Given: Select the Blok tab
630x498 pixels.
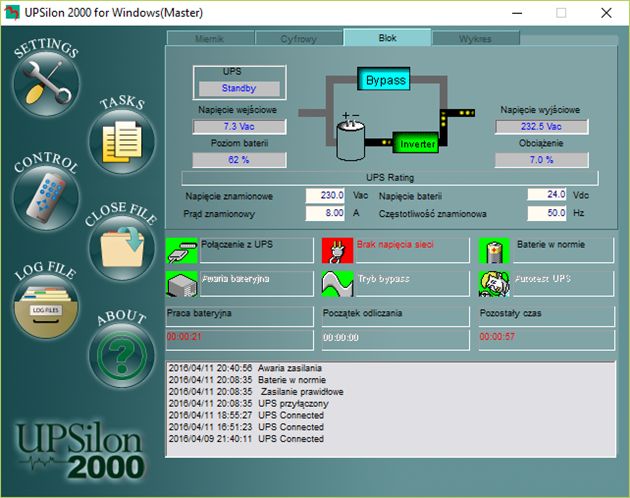Looking at the screenshot, I should tap(387, 37).
